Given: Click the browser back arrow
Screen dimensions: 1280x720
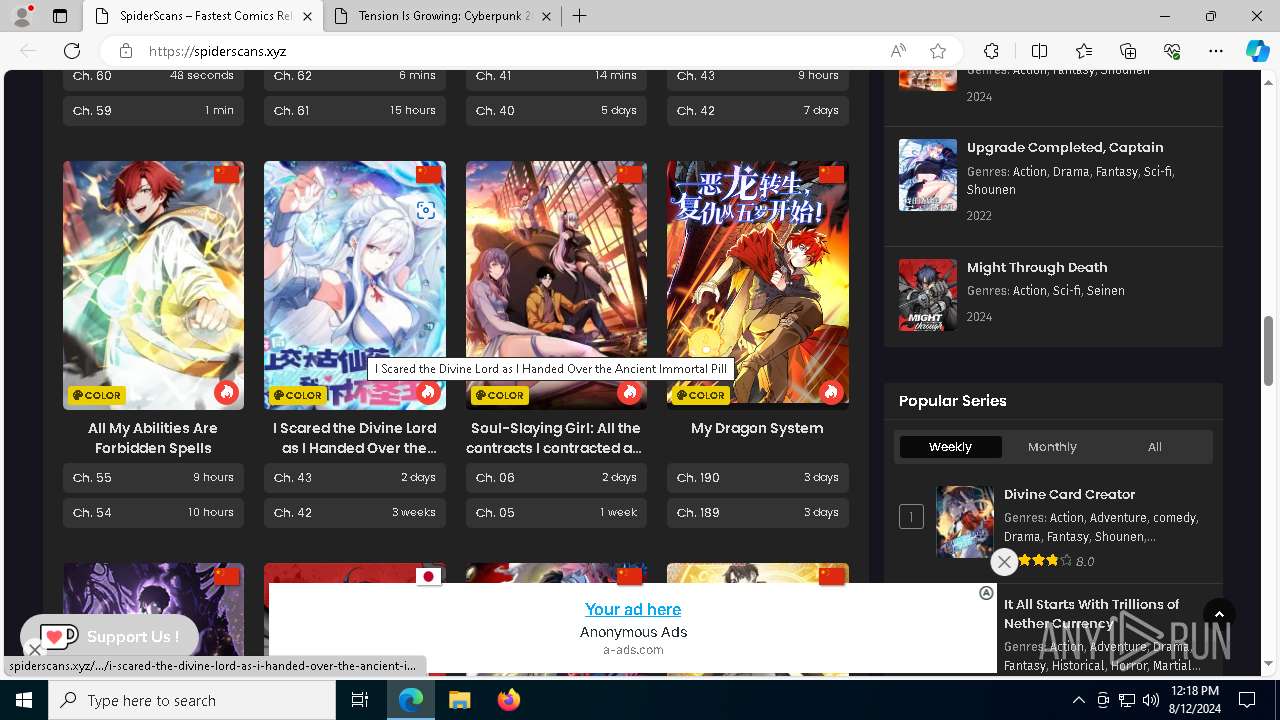Looking at the screenshot, I should click(28, 51).
